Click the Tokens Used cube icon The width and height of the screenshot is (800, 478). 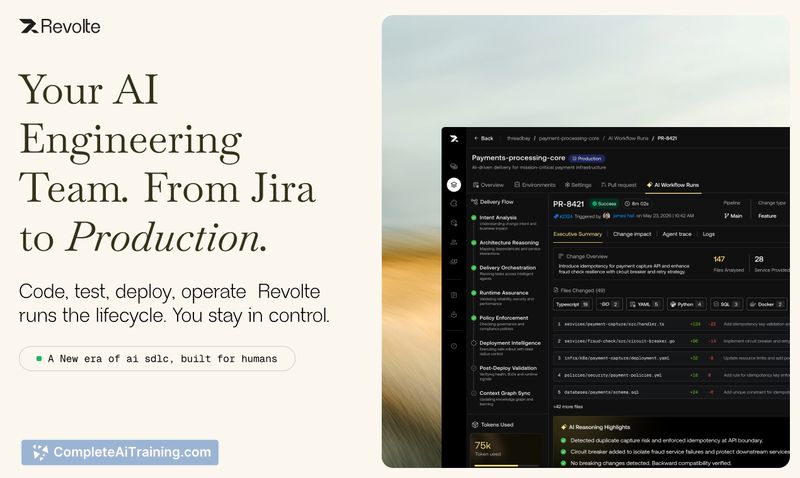(475, 424)
